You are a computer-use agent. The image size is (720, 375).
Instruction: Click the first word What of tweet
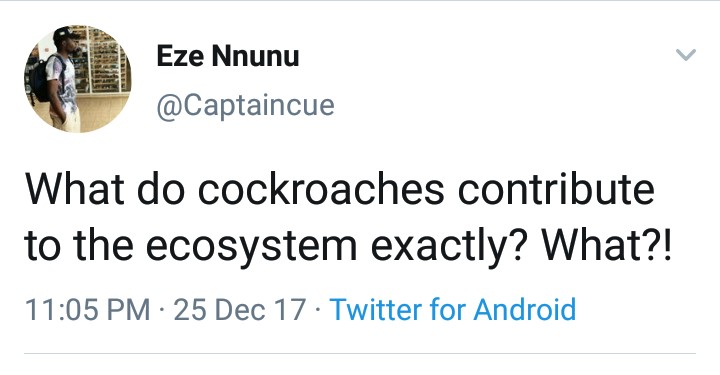tap(74, 189)
